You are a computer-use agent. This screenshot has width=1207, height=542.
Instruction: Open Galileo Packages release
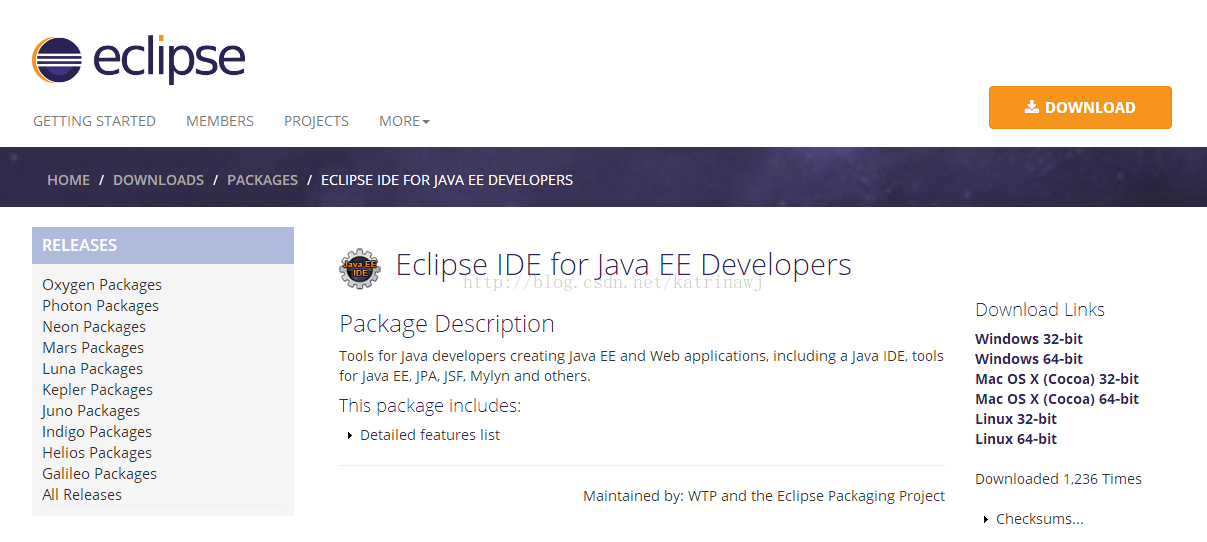[99, 474]
